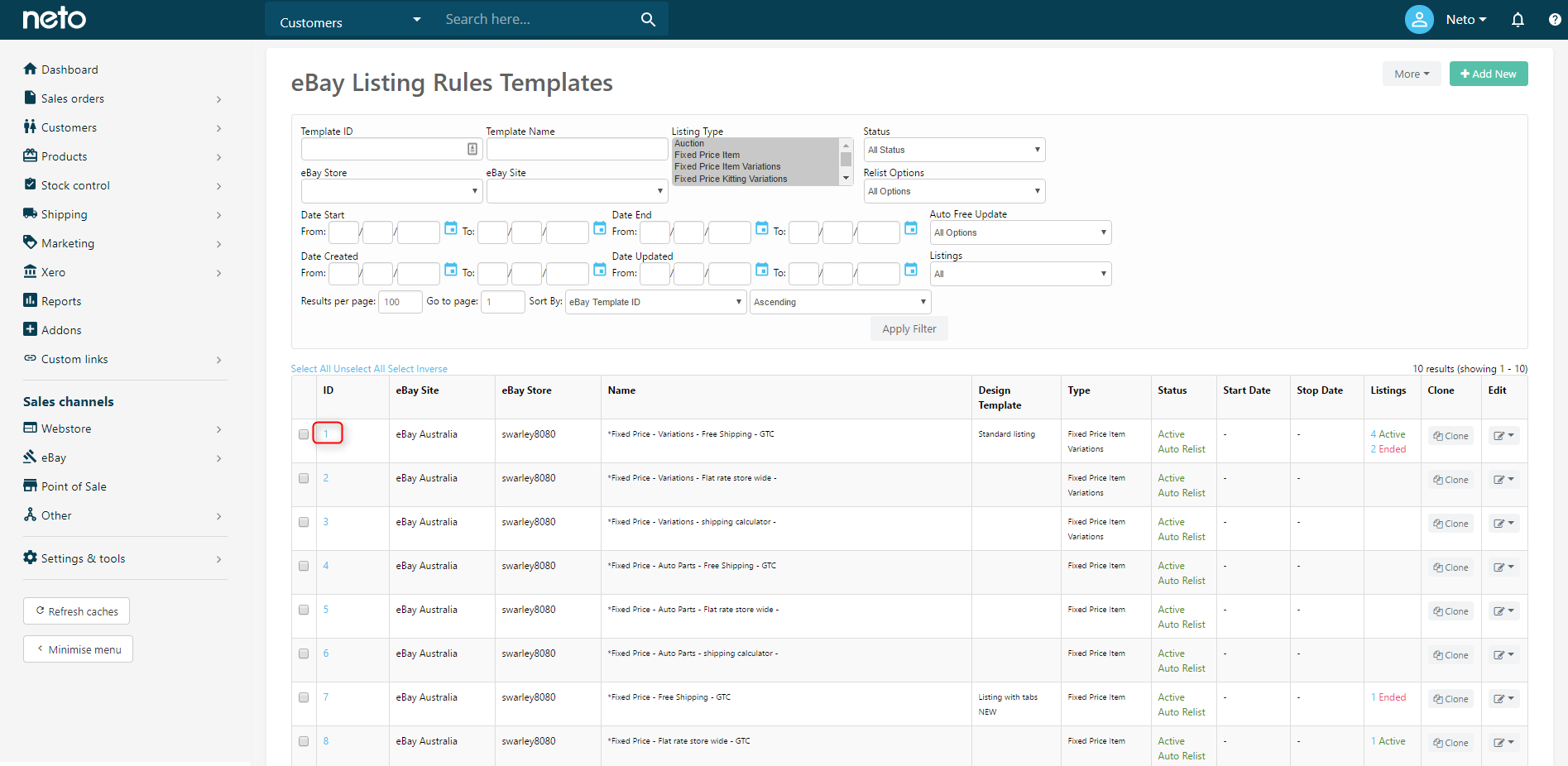Open the 4 Active listings link
This screenshot has width=1568, height=766.
point(1388,434)
